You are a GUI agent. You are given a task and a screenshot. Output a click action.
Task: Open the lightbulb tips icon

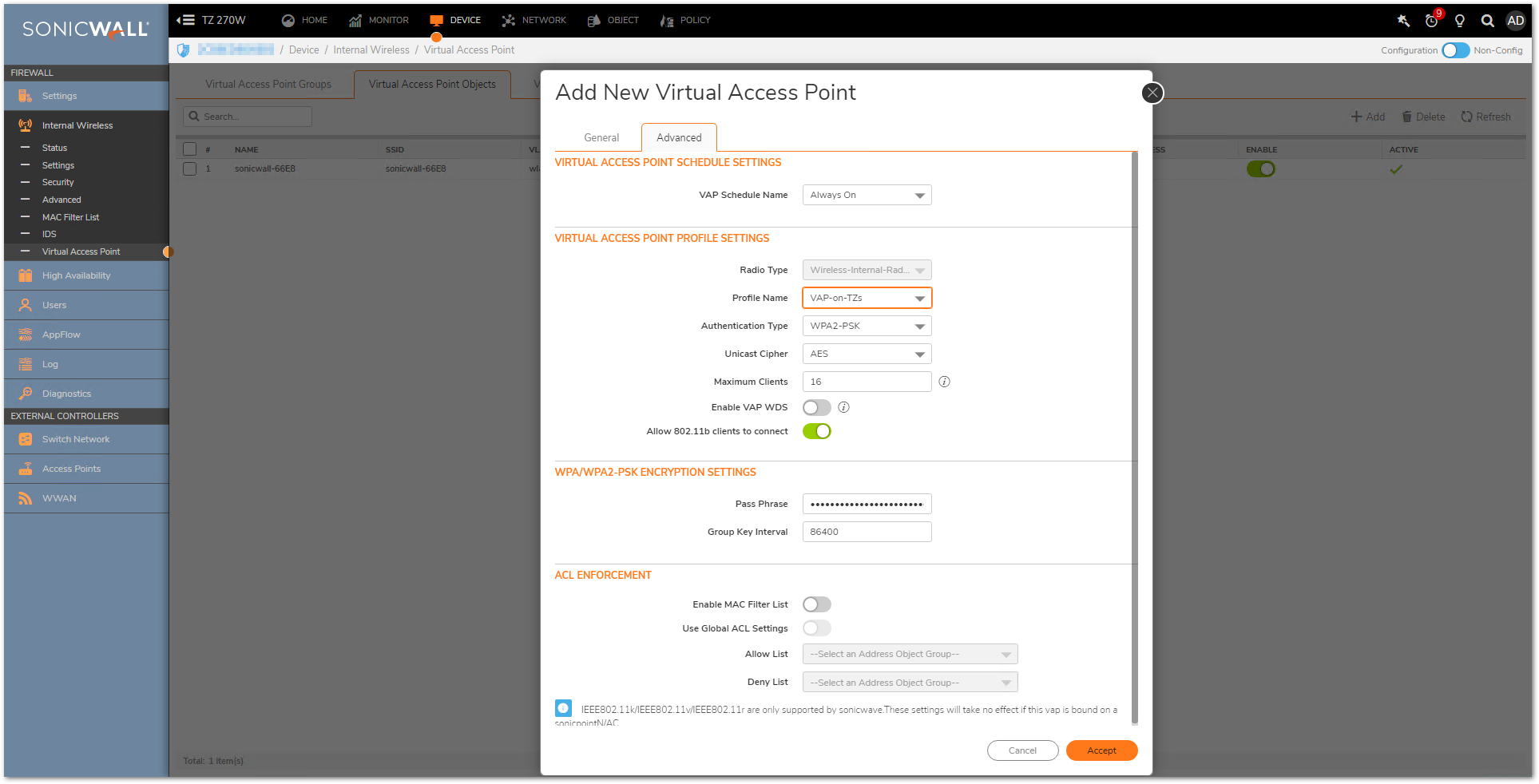pos(1459,21)
